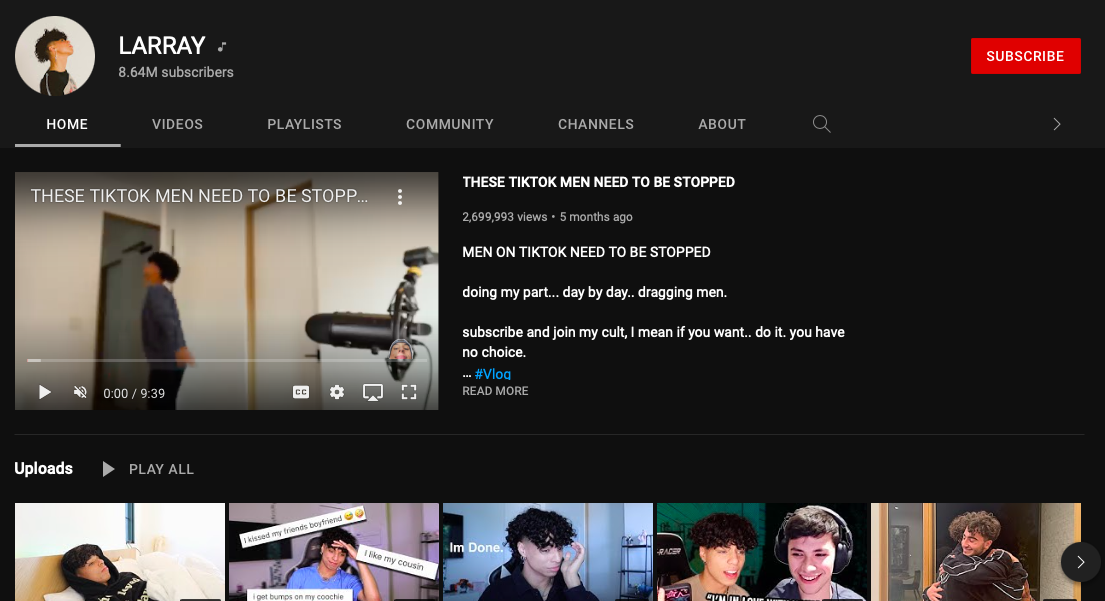The image size is (1105, 601).
Task: Open the ABOUT tab
Action: 722,124
